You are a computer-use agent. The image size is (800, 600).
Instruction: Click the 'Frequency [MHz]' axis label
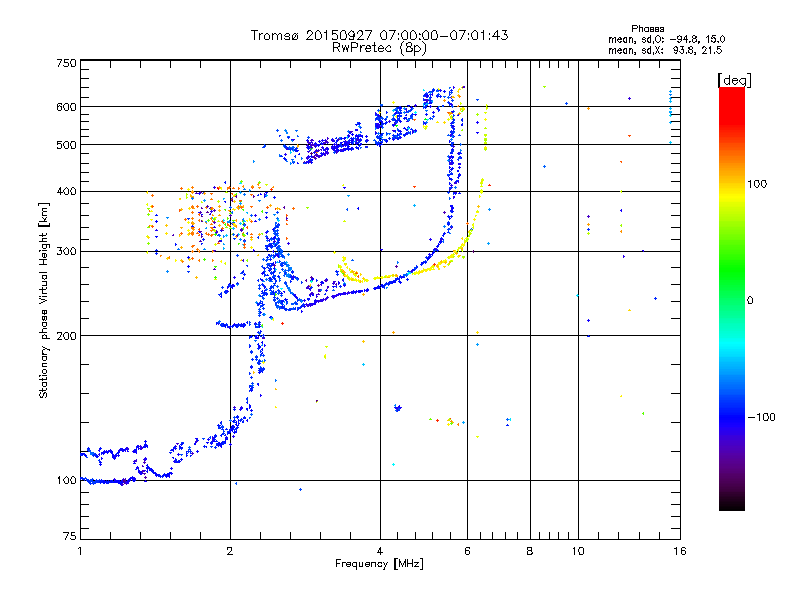point(379,564)
